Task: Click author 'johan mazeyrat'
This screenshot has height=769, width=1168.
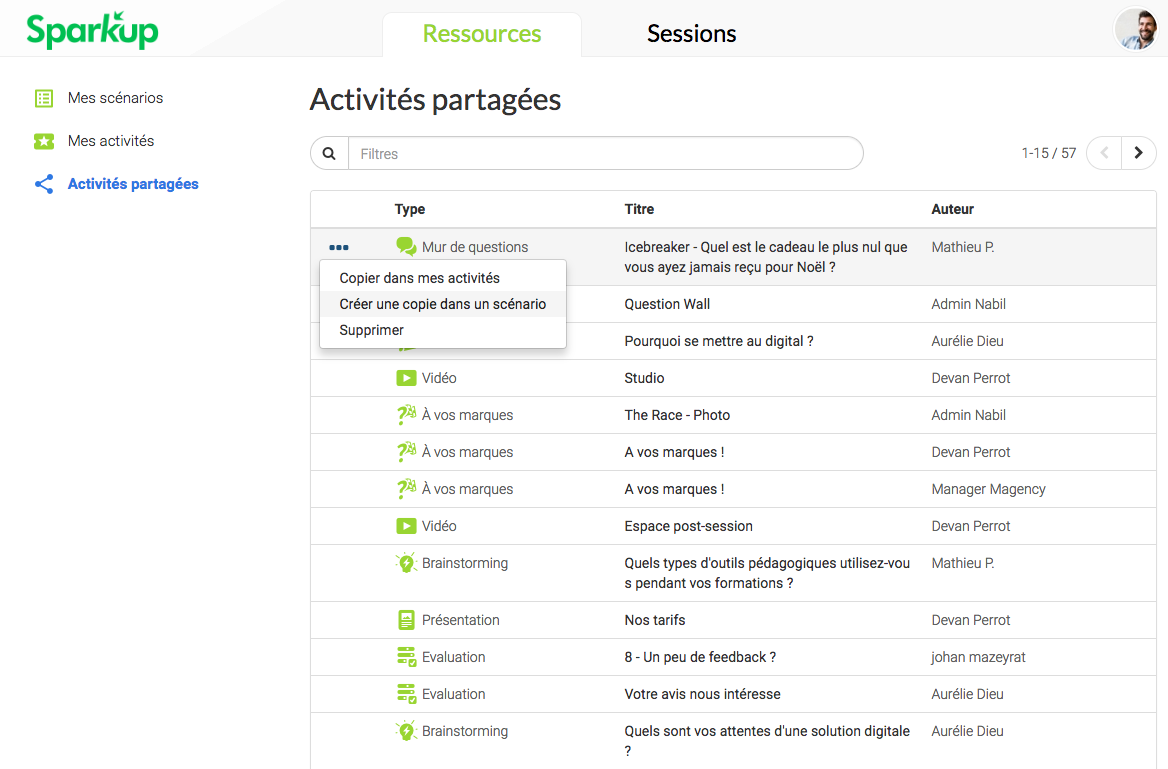Action: click(x=978, y=657)
